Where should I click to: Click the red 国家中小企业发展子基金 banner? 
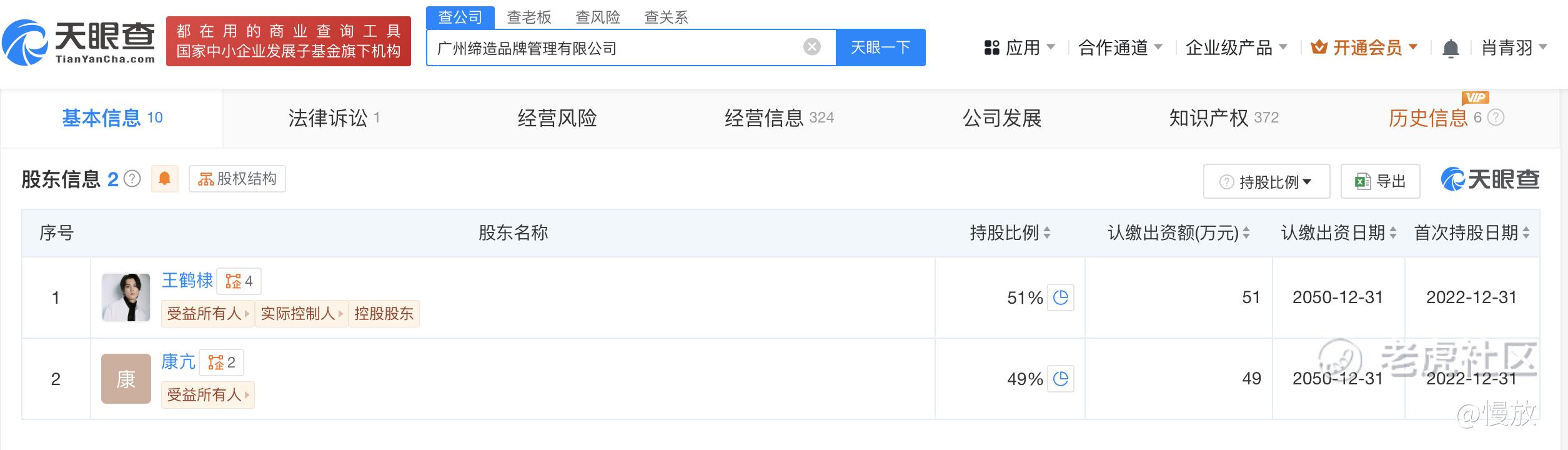(x=289, y=41)
